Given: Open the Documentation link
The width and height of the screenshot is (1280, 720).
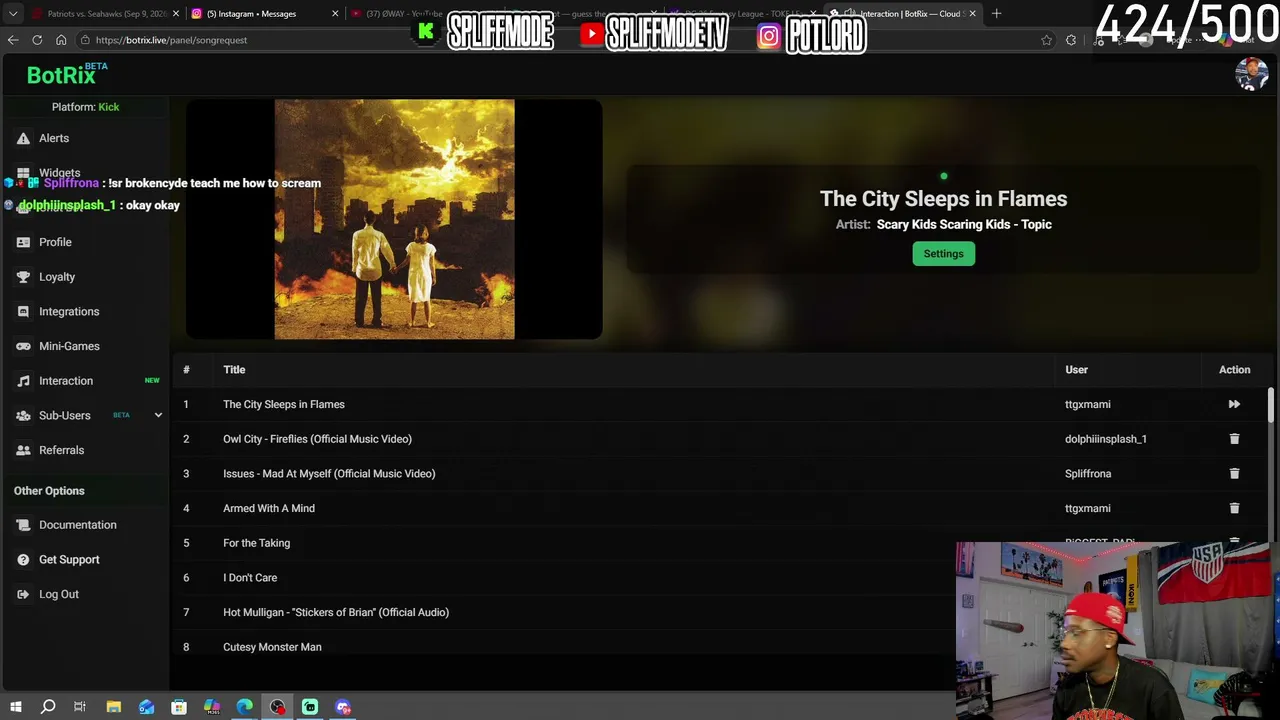Looking at the screenshot, I should (x=77, y=525).
